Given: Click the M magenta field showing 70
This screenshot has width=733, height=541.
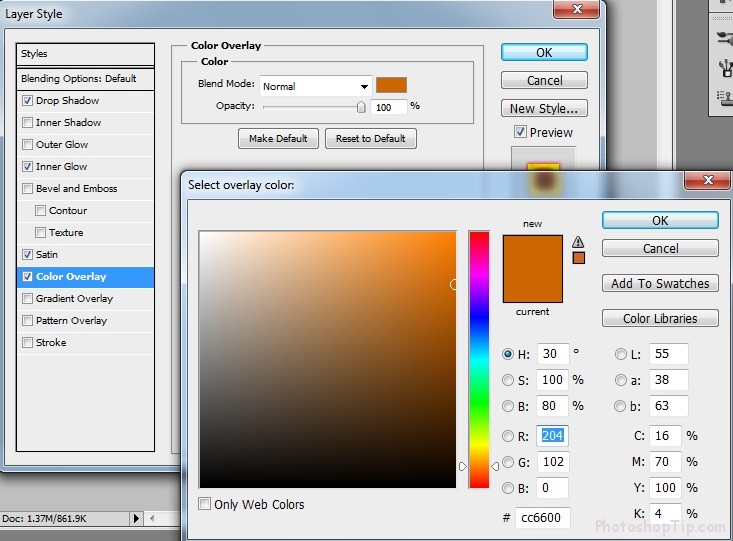Looking at the screenshot, I should (665, 462).
